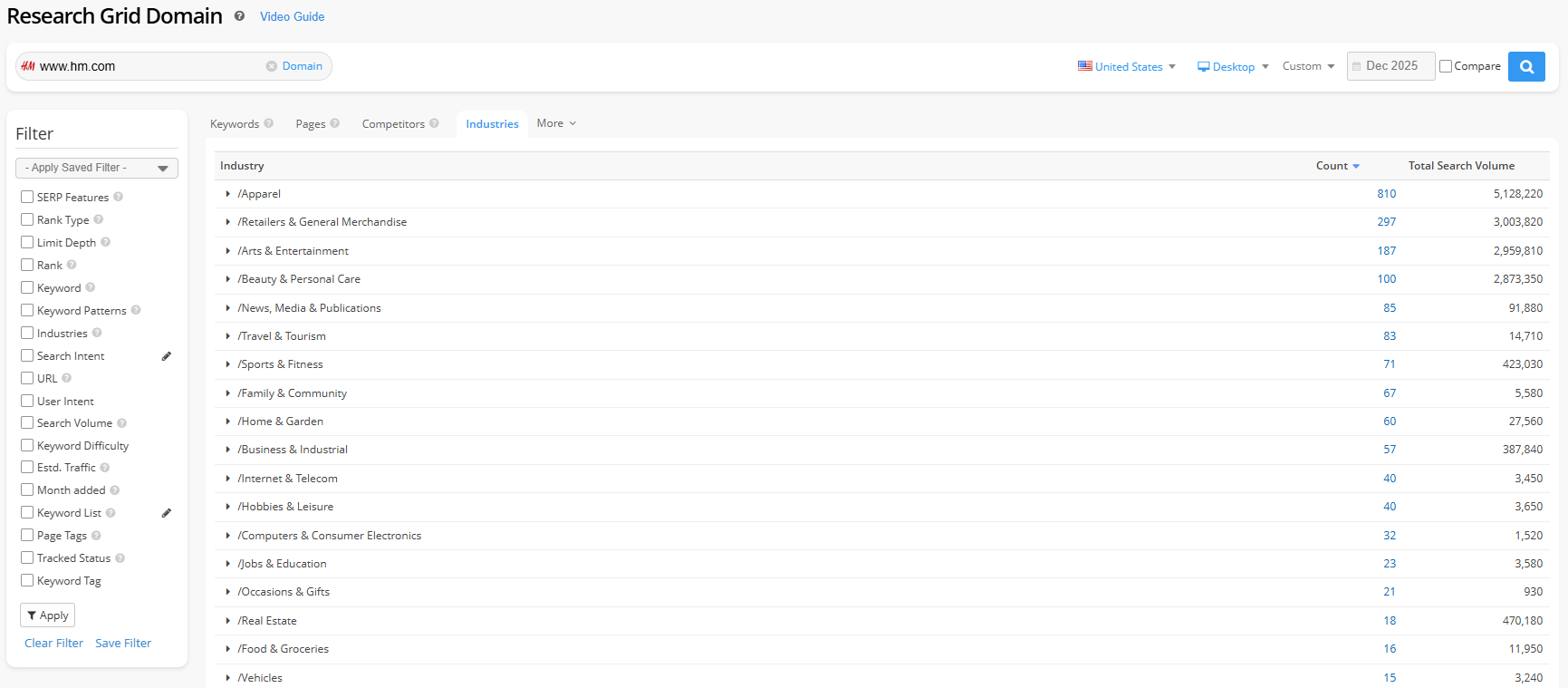Click the calendar icon in the Dec 2025 field
This screenshot has height=688, width=1568.
1356,66
